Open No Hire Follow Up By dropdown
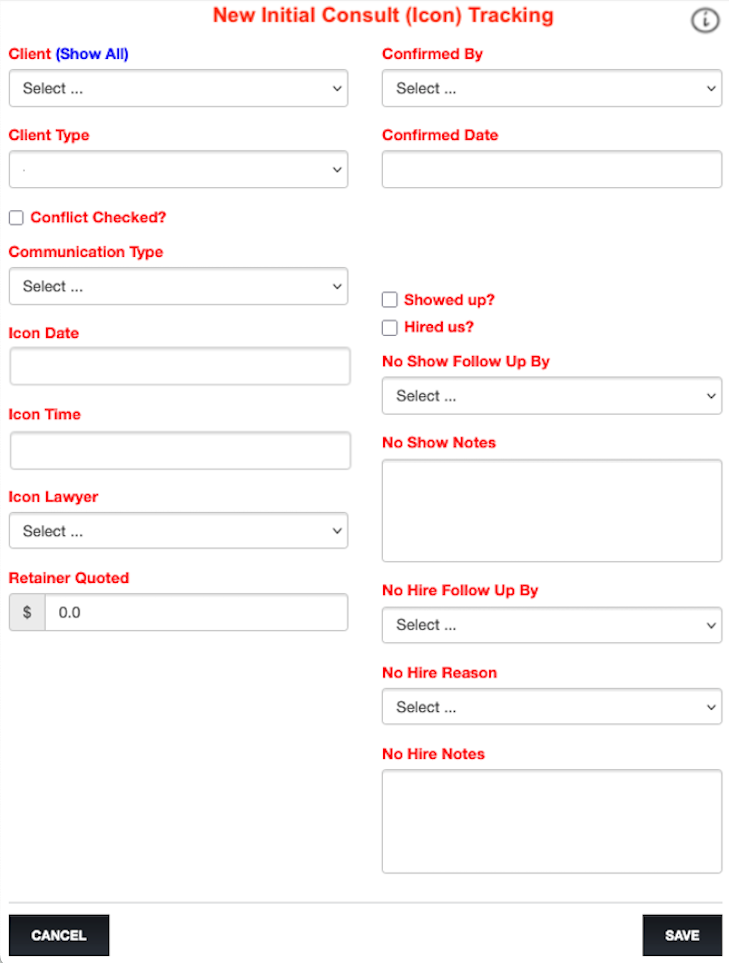 (x=551, y=625)
